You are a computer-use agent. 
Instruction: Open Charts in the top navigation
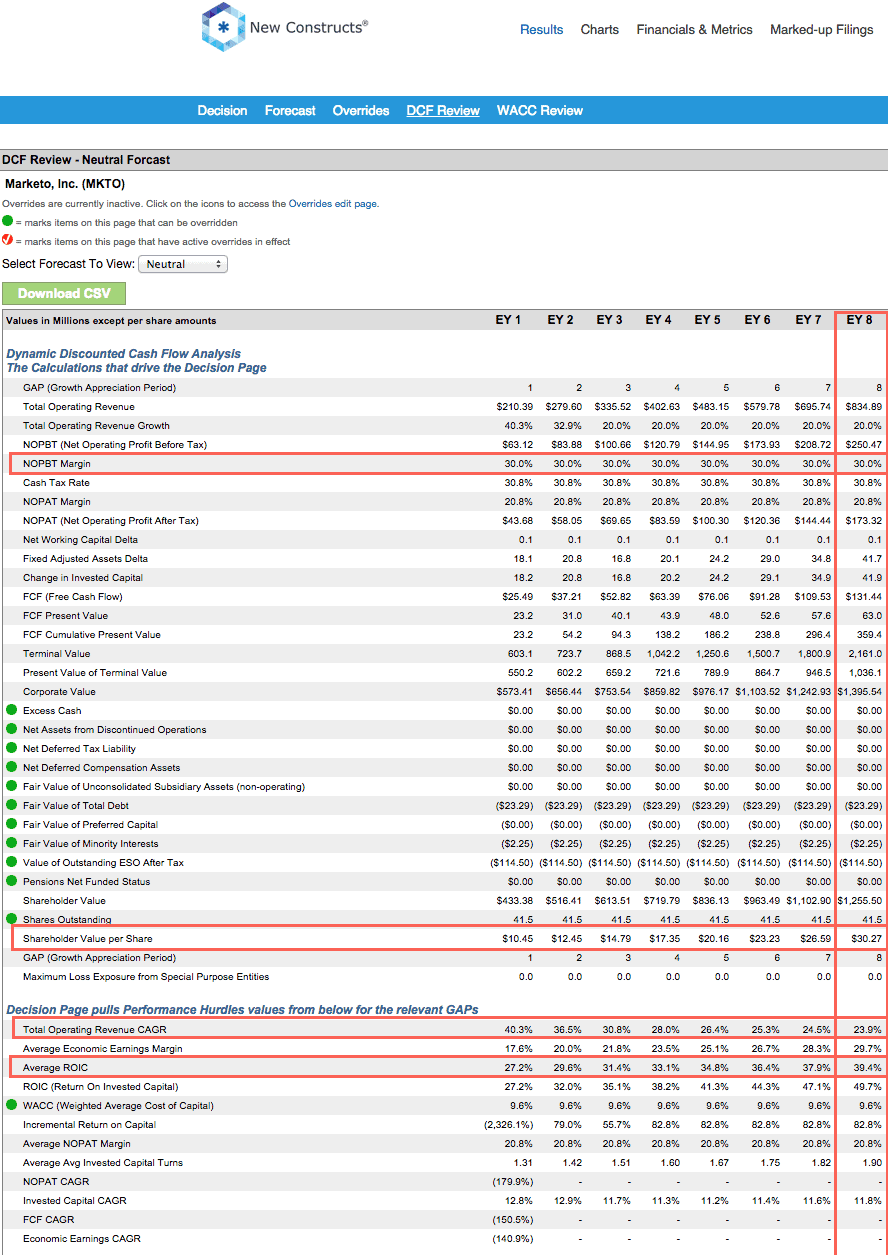pyautogui.click(x=600, y=30)
